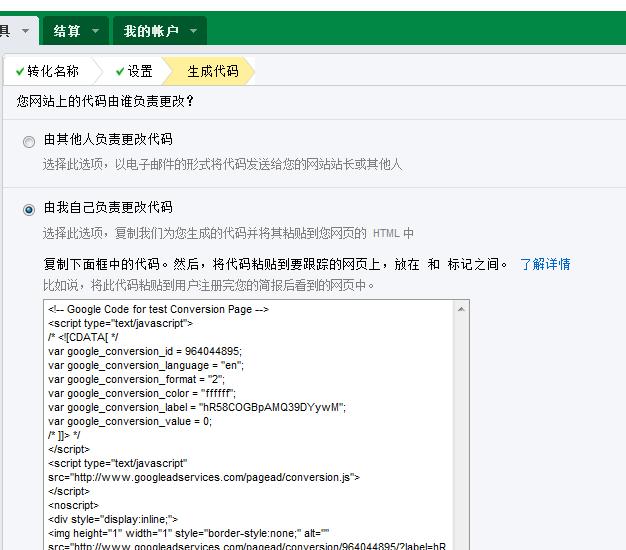
Task: Expand the 结算 dropdown arrow
Action: point(96,31)
